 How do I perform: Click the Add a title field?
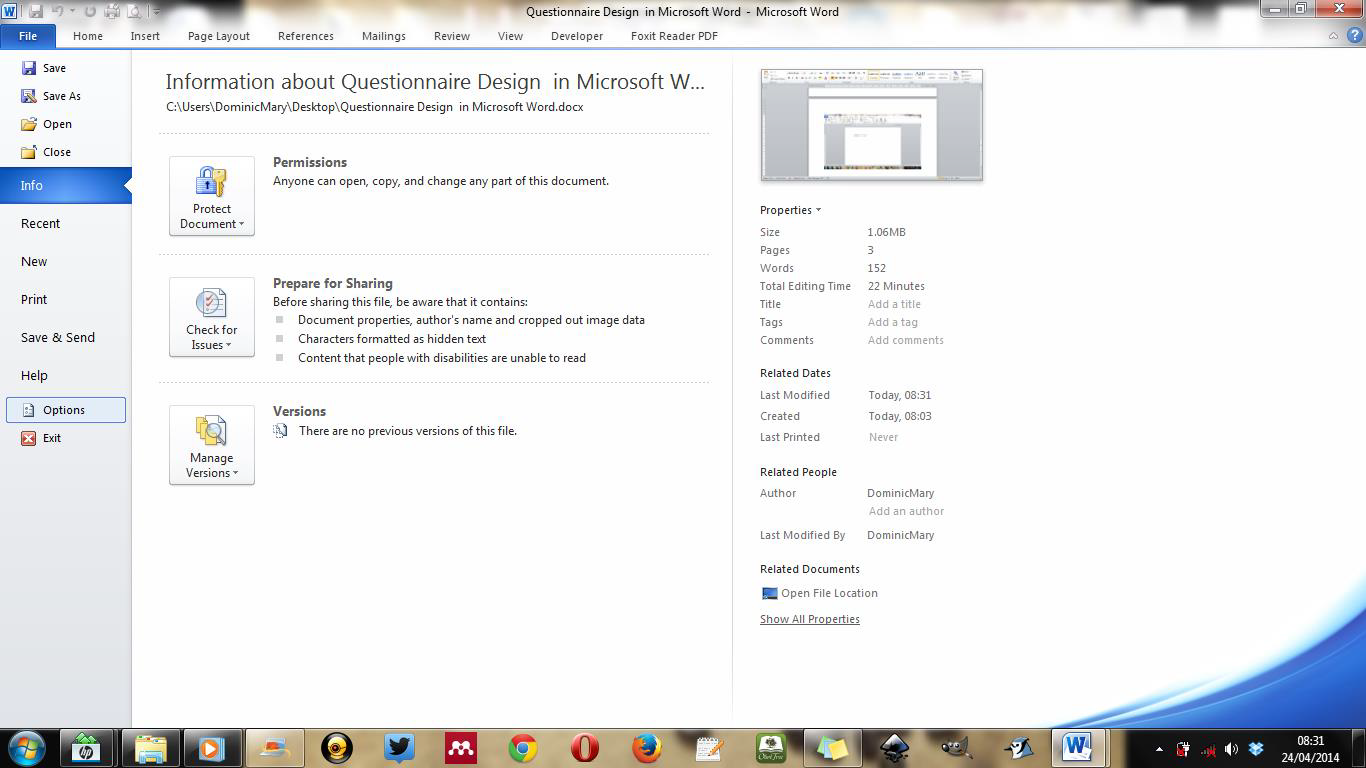point(895,304)
